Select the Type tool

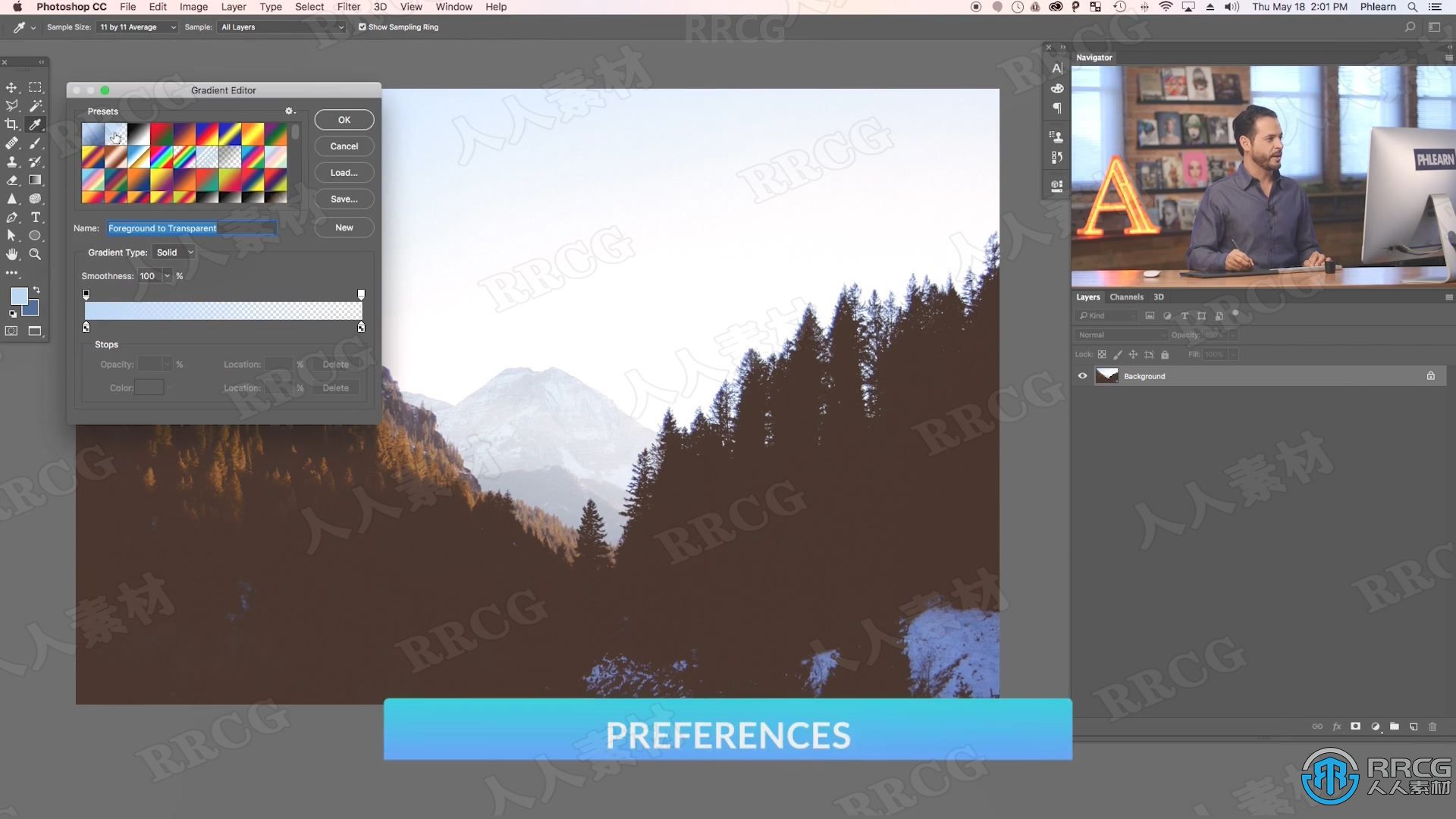pos(35,217)
